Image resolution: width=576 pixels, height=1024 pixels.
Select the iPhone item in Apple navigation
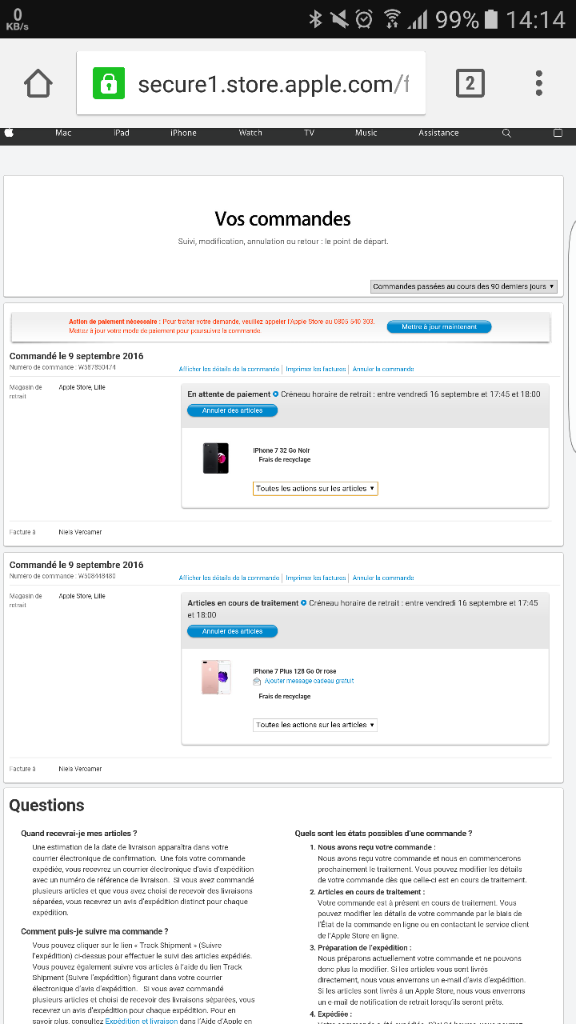[x=183, y=133]
